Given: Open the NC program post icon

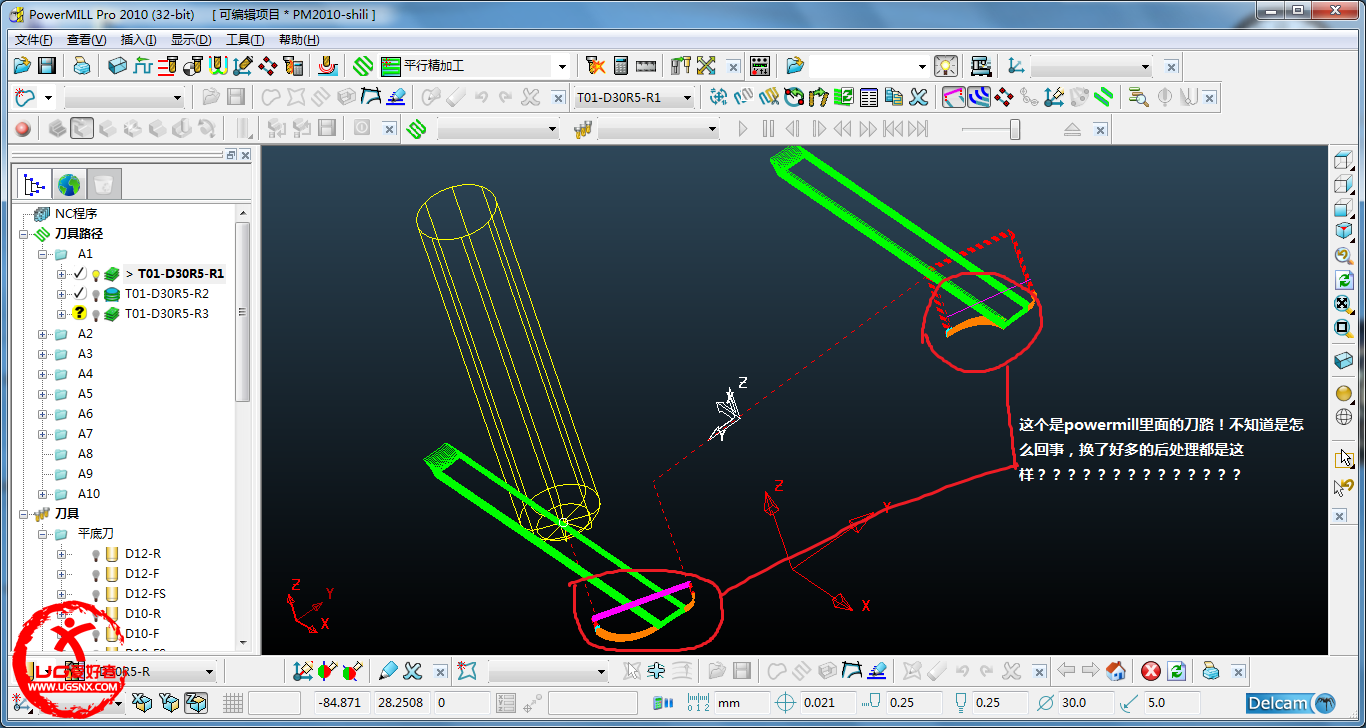Looking at the screenshot, I should 760,66.
